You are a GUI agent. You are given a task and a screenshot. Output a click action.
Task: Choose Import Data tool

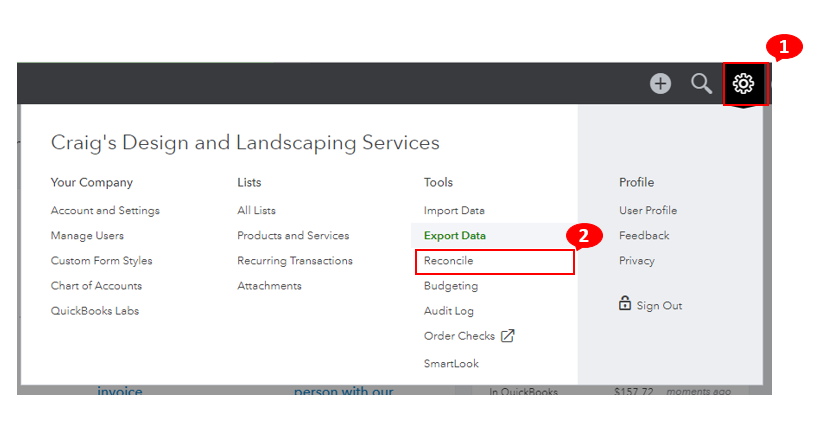[454, 211]
